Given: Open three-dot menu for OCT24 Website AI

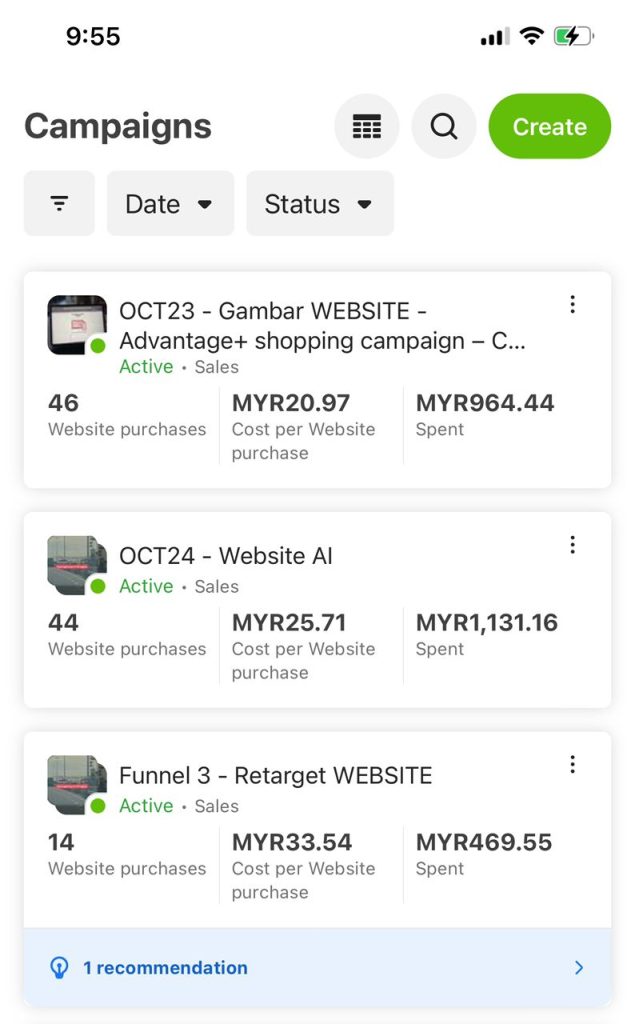Looking at the screenshot, I should click(x=572, y=544).
